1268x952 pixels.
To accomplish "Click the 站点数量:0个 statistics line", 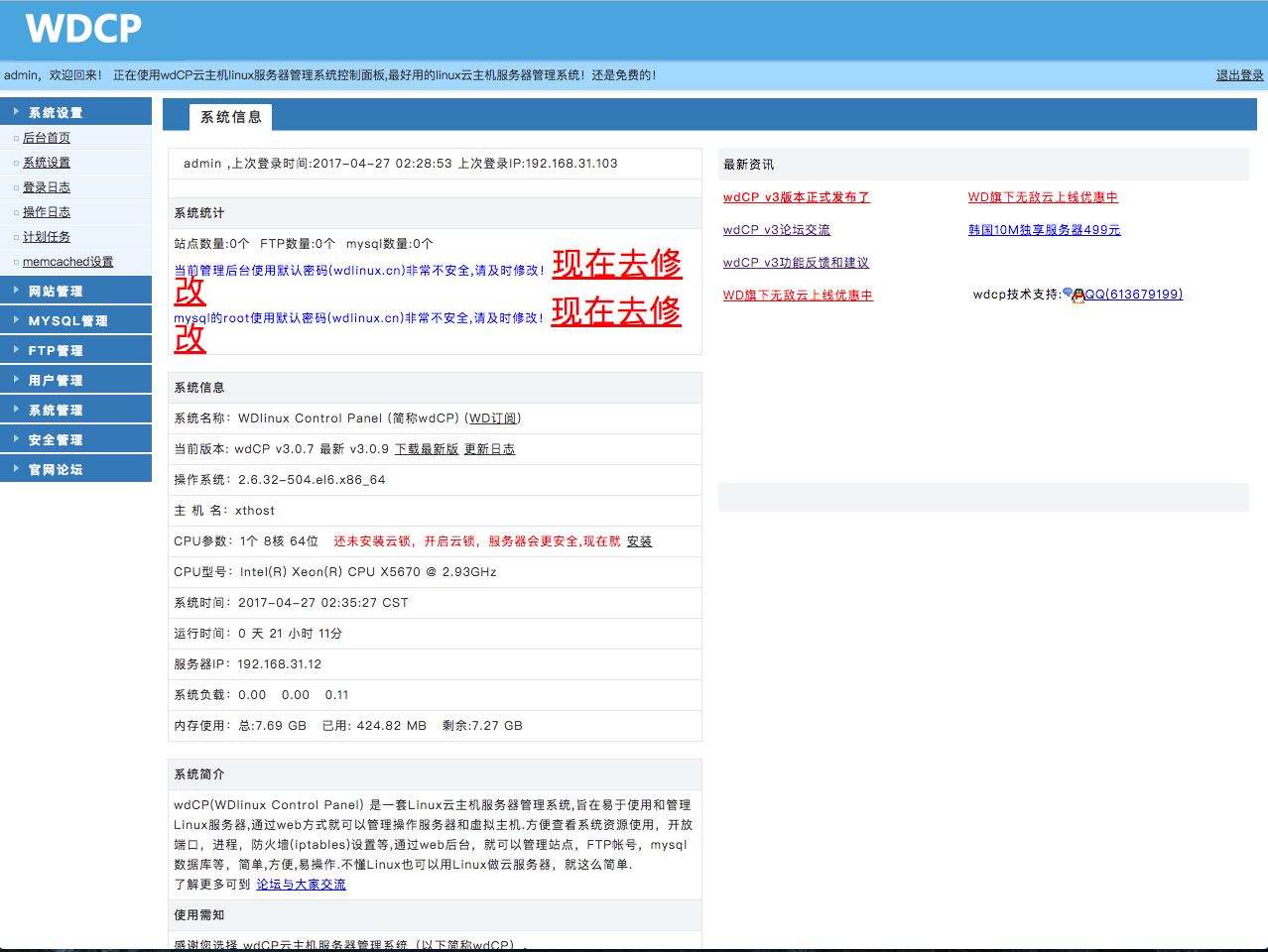I will pos(304,244).
